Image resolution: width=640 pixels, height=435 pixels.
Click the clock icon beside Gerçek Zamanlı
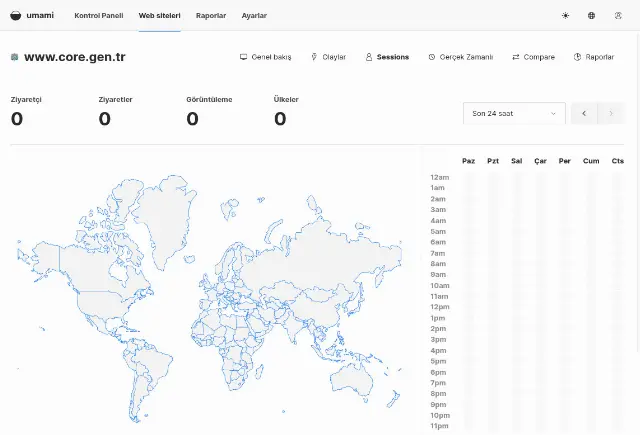431,57
